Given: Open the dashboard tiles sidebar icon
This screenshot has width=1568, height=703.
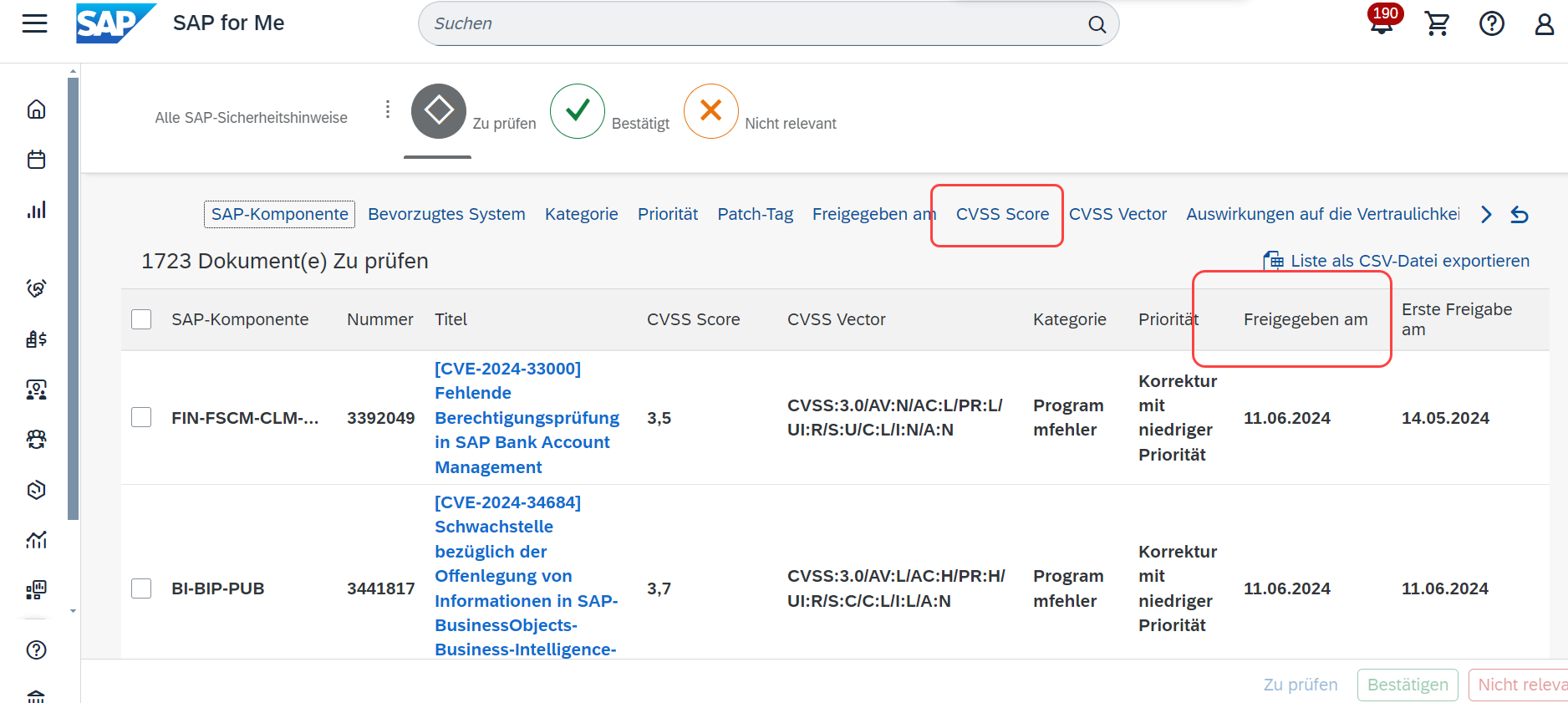Looking at the screenshot, I should pyautogui.click(x=36, y=590).
